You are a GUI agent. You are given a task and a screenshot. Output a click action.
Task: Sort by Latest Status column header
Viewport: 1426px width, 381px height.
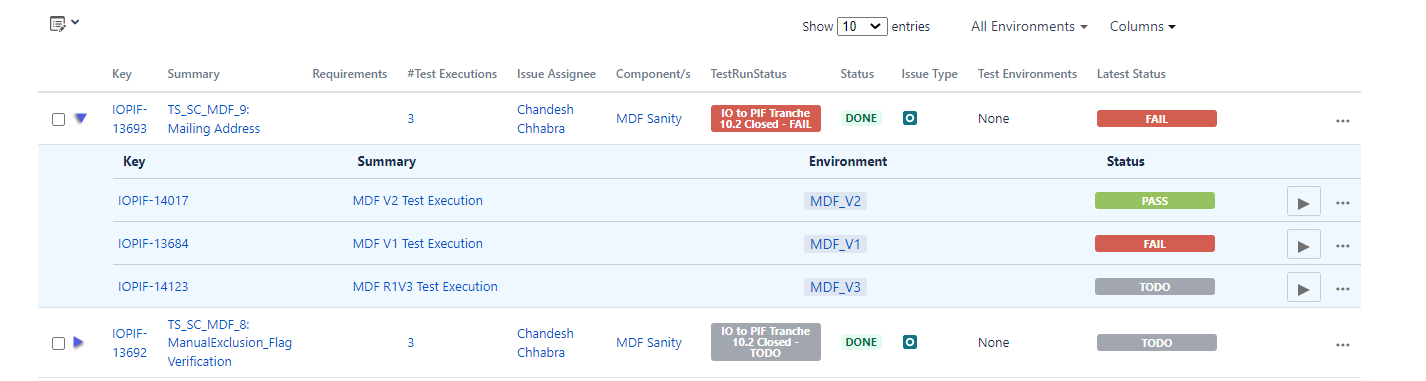(x=1131, y=74)
